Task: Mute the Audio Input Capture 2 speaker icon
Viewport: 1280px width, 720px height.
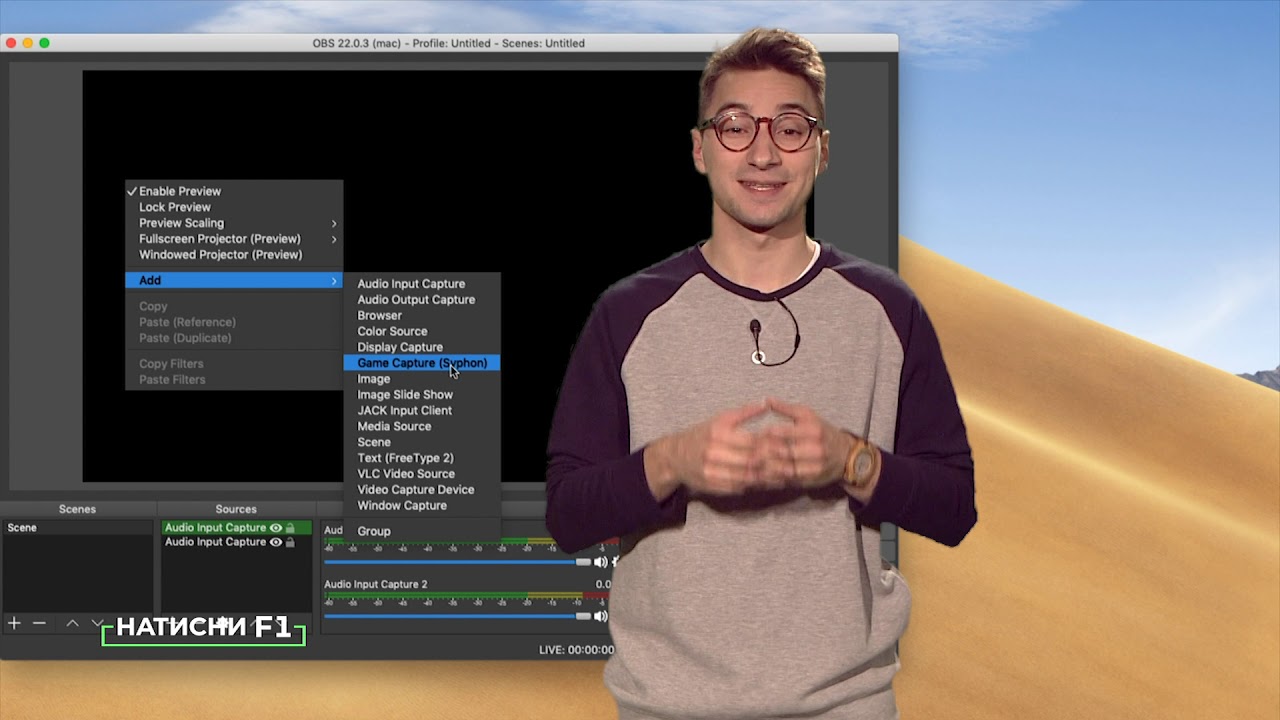Action: pos(600,616)
